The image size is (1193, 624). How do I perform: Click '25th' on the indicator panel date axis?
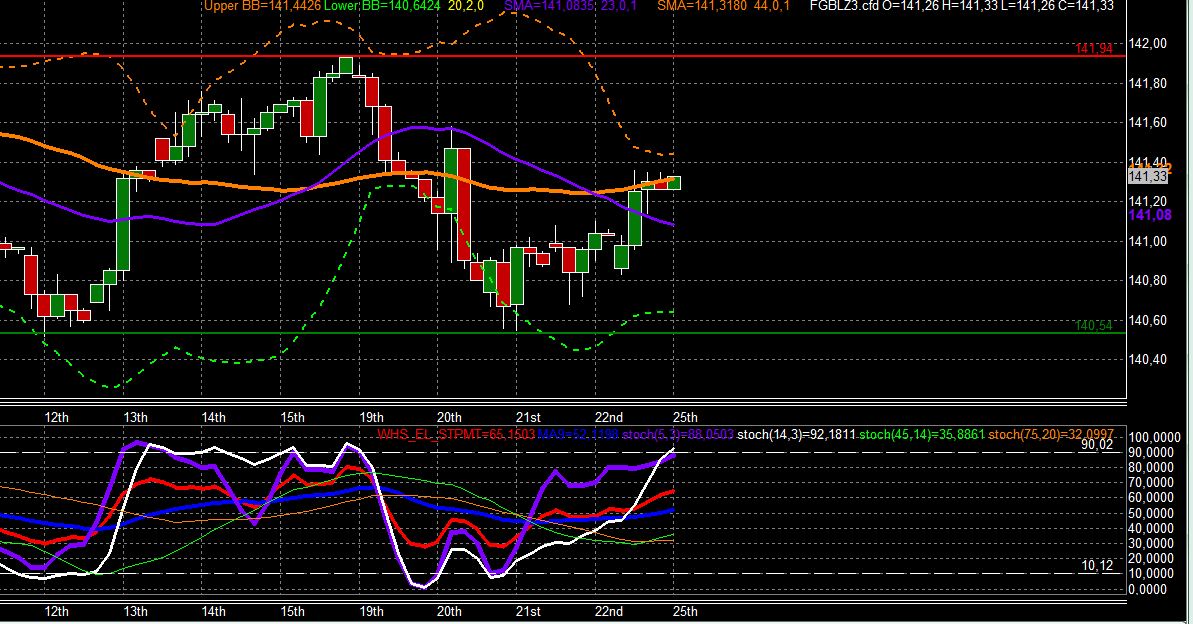pos(685,611)
